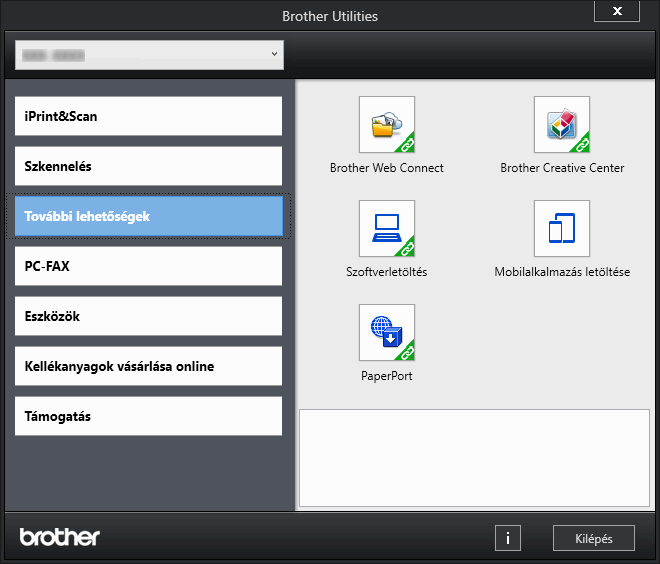Screen dimensions: 660x564
Task: Open the Mobilalkalmazás letöltése icon
Action: tap(562, 229)
